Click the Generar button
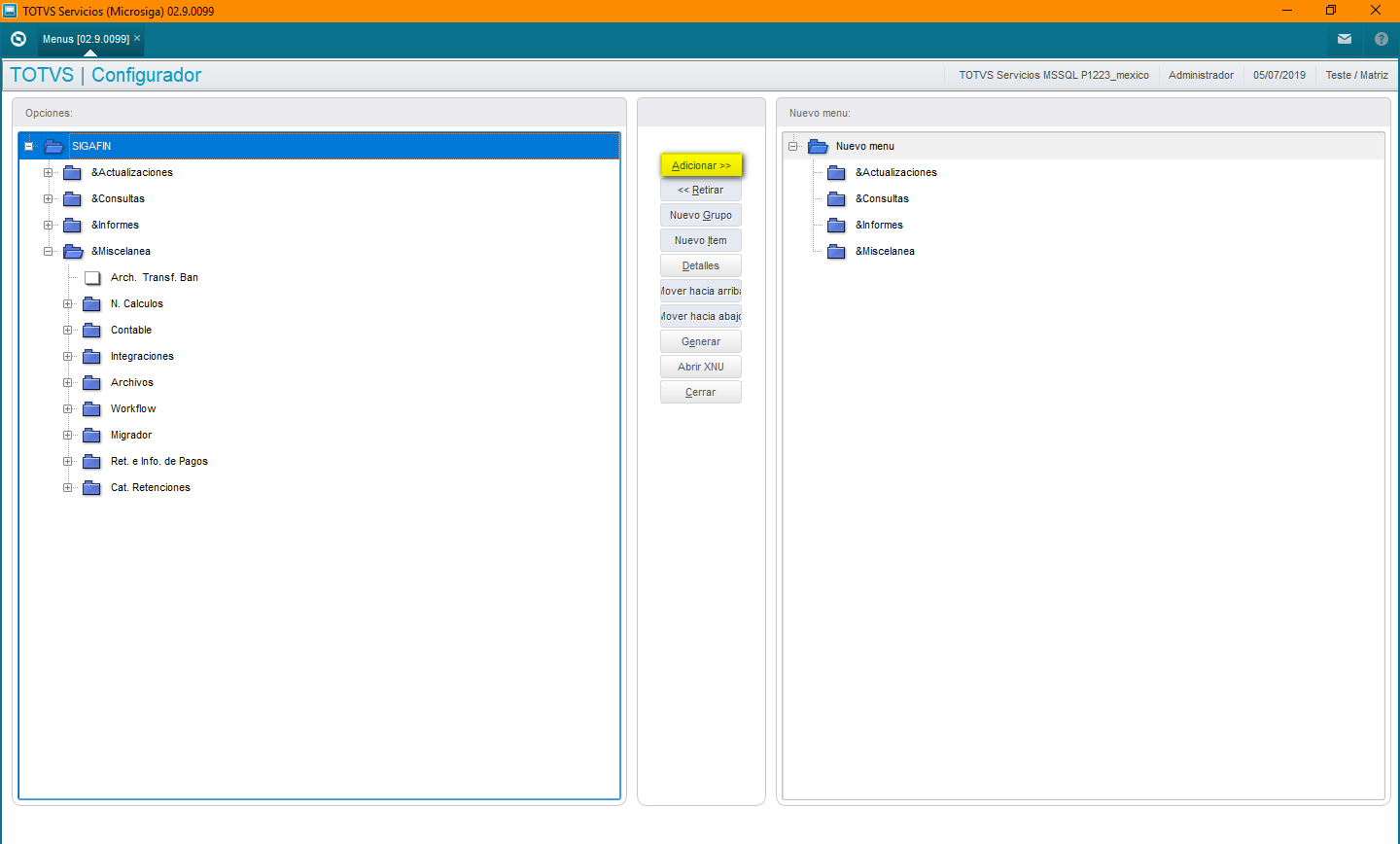Image resolution: width=1400 pixels, height=844 pixels. pos(701,341)
